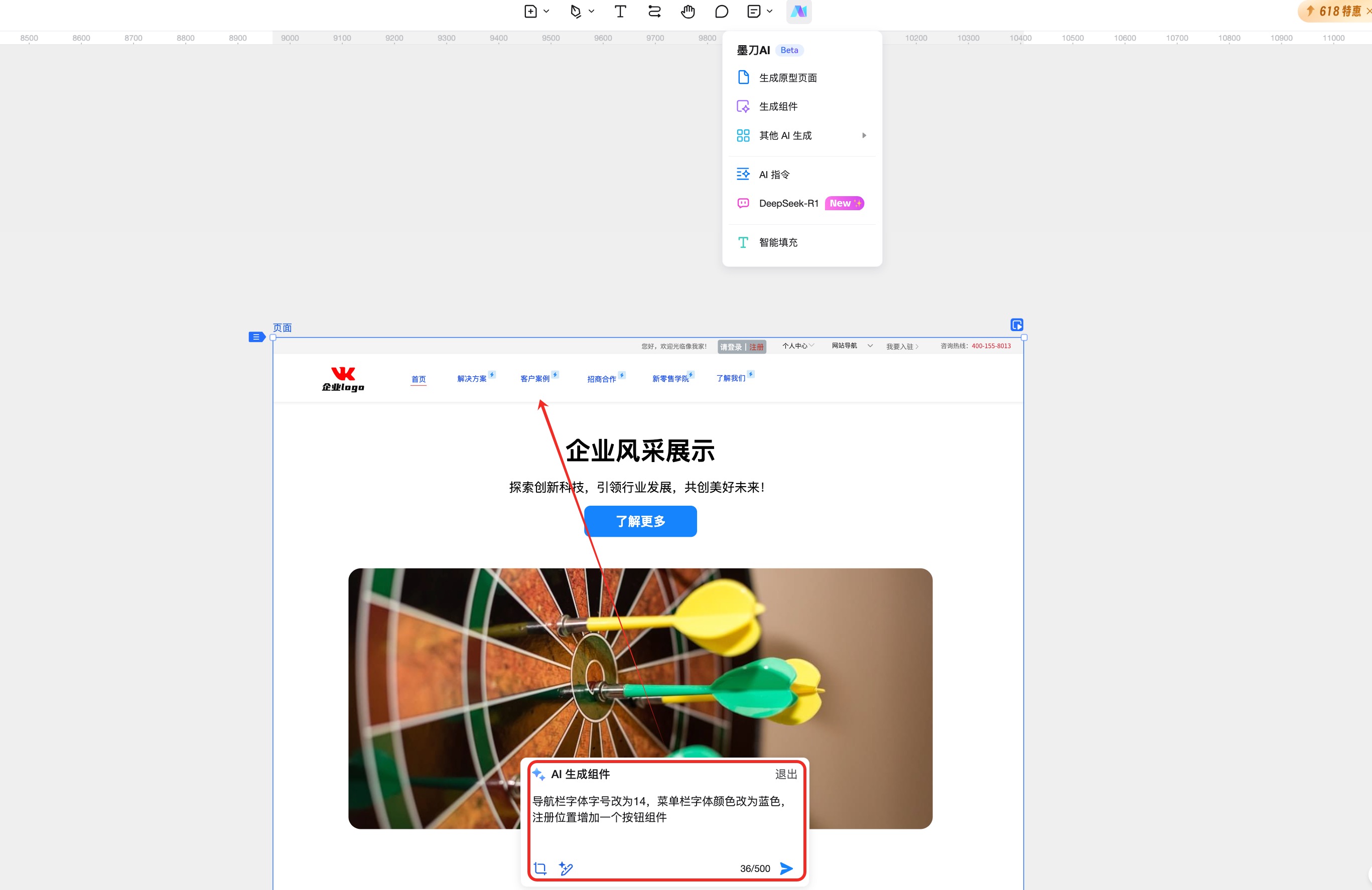The height and width of the screenshot is (890, 1372).
Task: Select the Comment bubble tool
Action: tap(721, 12)
